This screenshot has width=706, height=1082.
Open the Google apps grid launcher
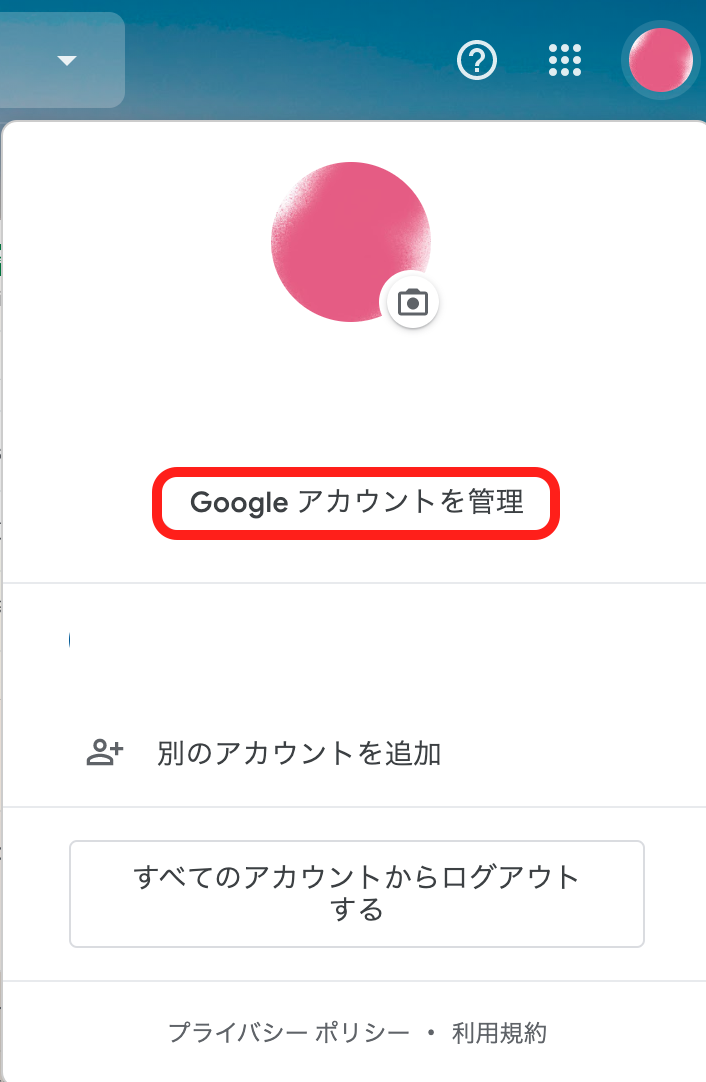tap(566, 61)
